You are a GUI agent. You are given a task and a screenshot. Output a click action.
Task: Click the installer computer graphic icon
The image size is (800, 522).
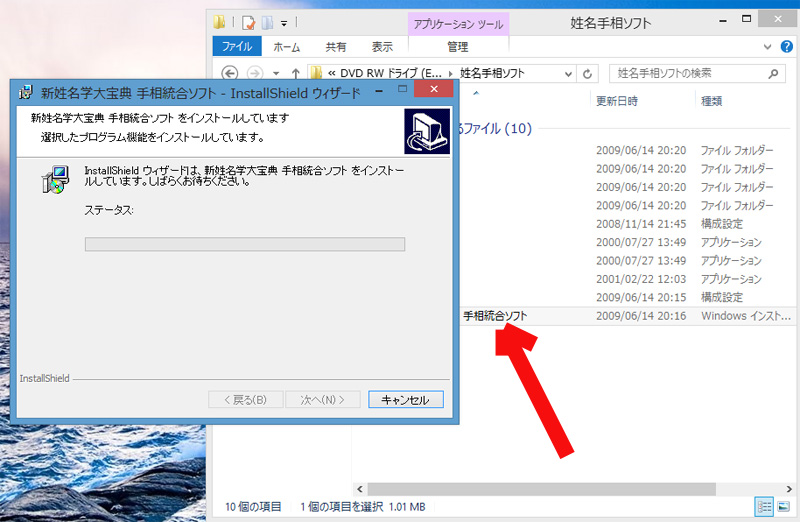click(x=427, y=131)
